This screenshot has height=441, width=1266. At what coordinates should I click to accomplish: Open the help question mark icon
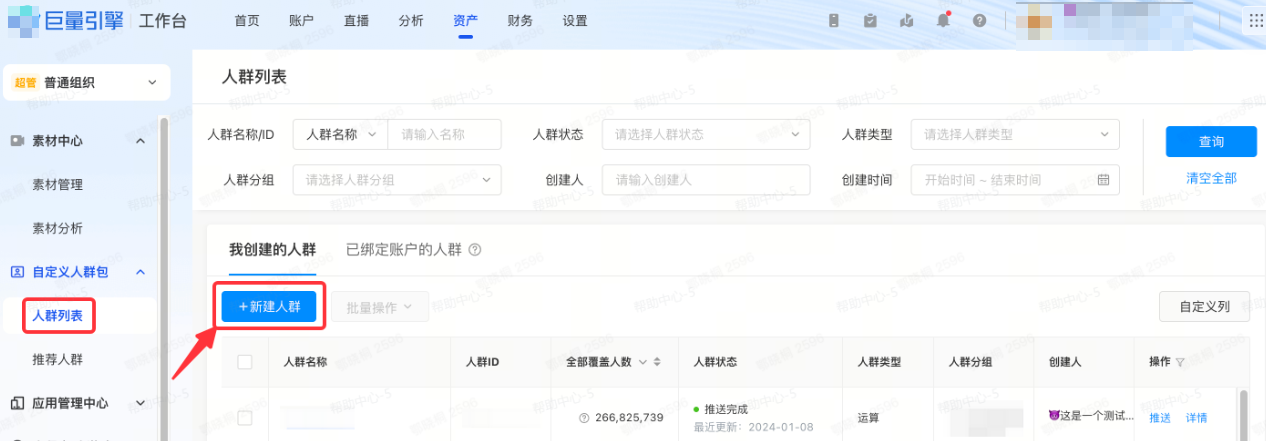coord(979,20)
